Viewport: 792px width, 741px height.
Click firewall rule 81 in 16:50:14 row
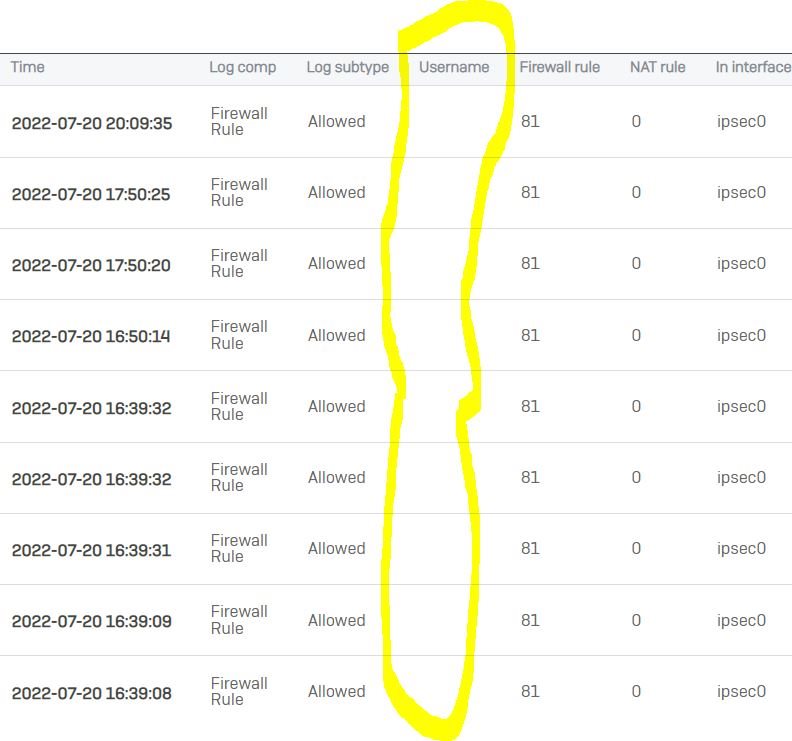pyautogui.click(x=530, y=335)
